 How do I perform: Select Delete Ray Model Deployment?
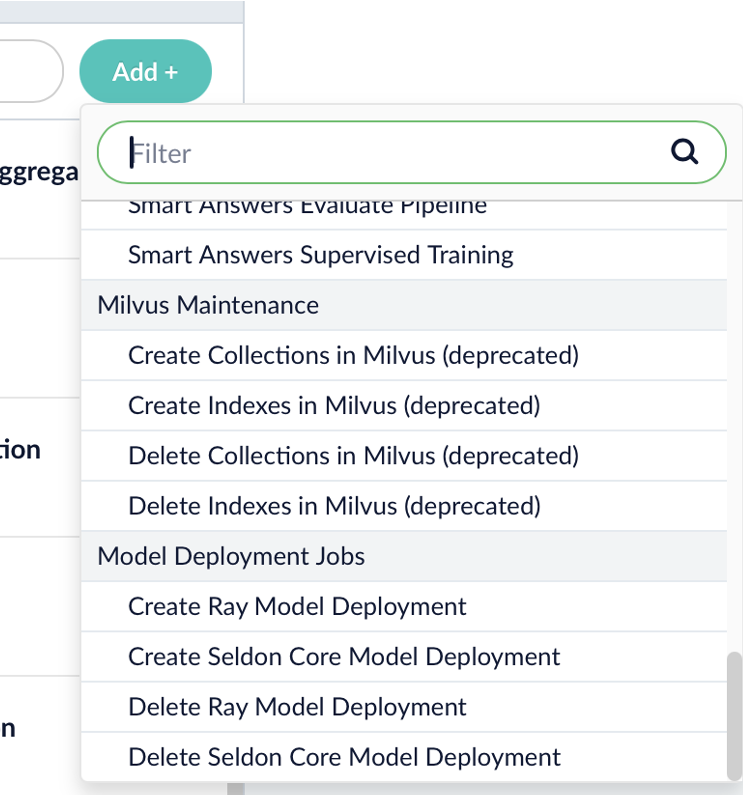(x=297, y=707)
